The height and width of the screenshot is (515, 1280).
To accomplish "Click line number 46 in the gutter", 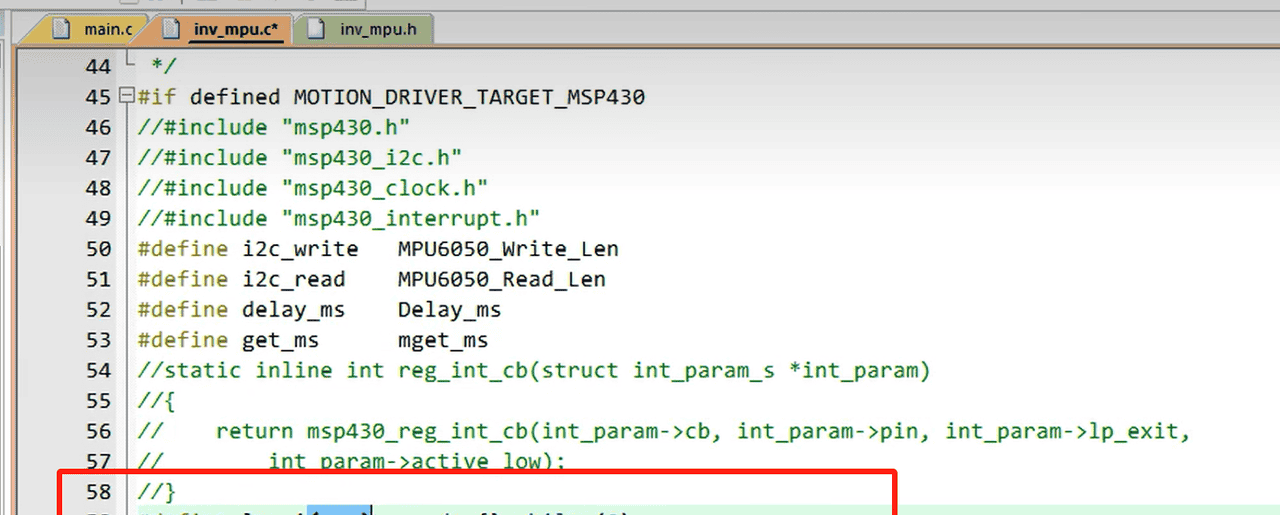I will pos(99,128).
